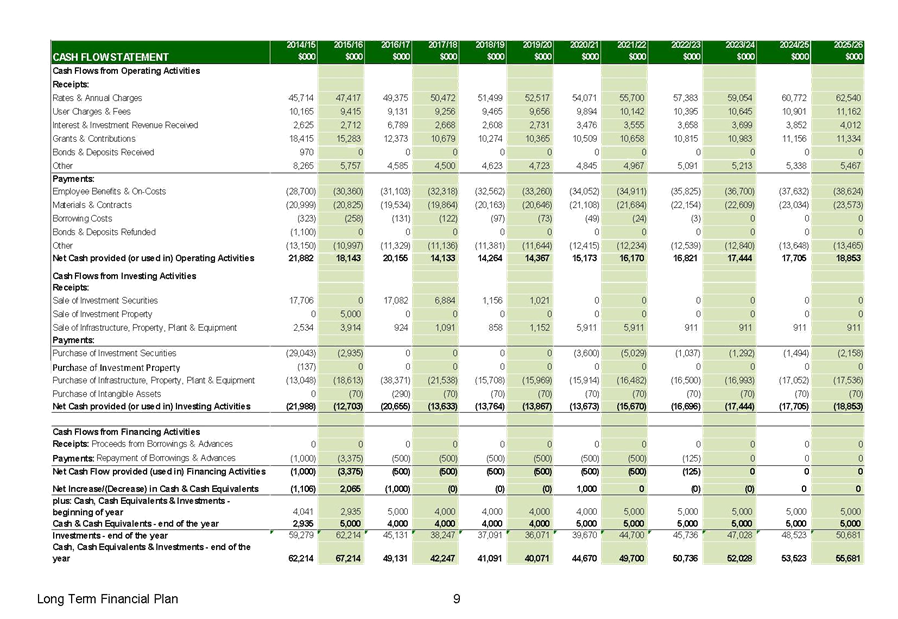898x619 pixels.
Task: Select the 2015/16 column header
Action: click(x=347, y=51)
